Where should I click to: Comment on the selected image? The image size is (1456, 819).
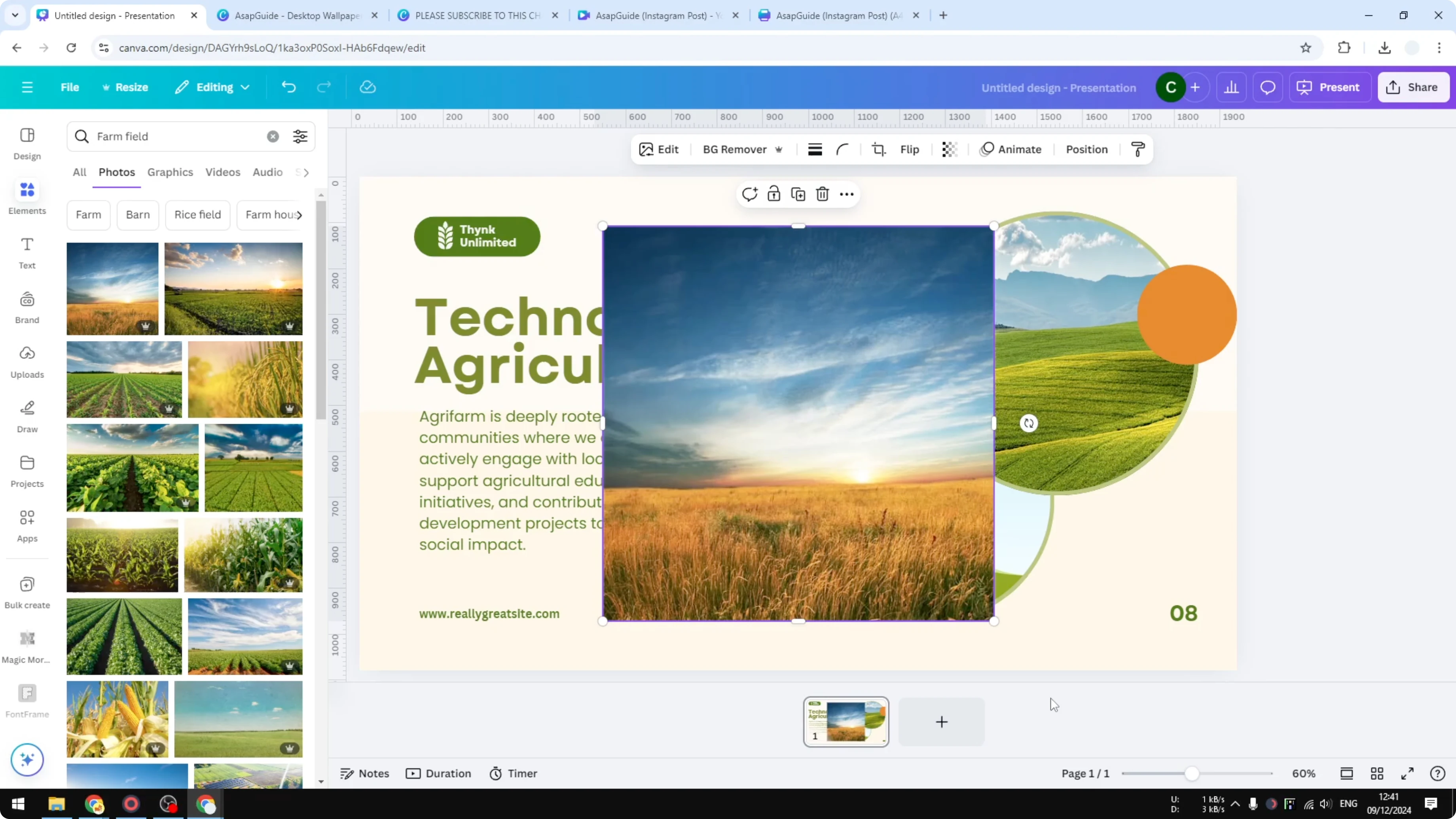(x=749, y=194)
